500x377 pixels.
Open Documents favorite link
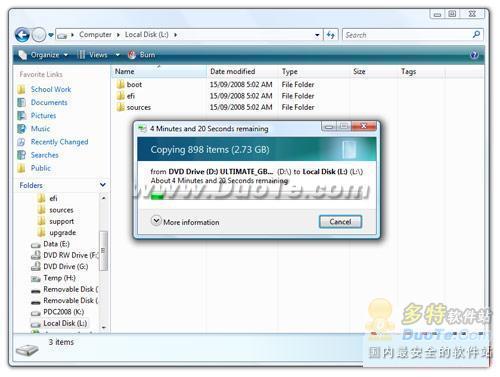(x=49, y=102)
